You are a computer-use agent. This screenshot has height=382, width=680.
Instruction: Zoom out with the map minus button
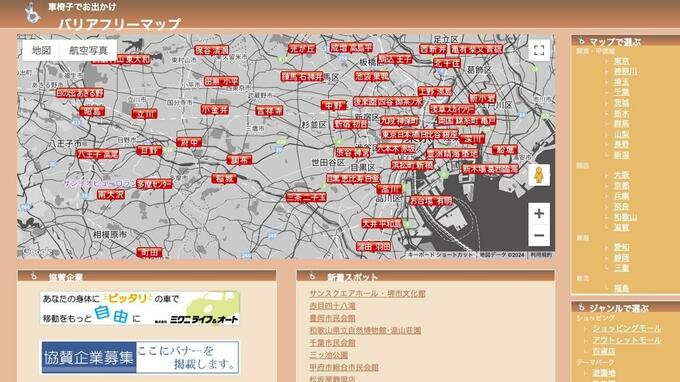pos(539,235)
